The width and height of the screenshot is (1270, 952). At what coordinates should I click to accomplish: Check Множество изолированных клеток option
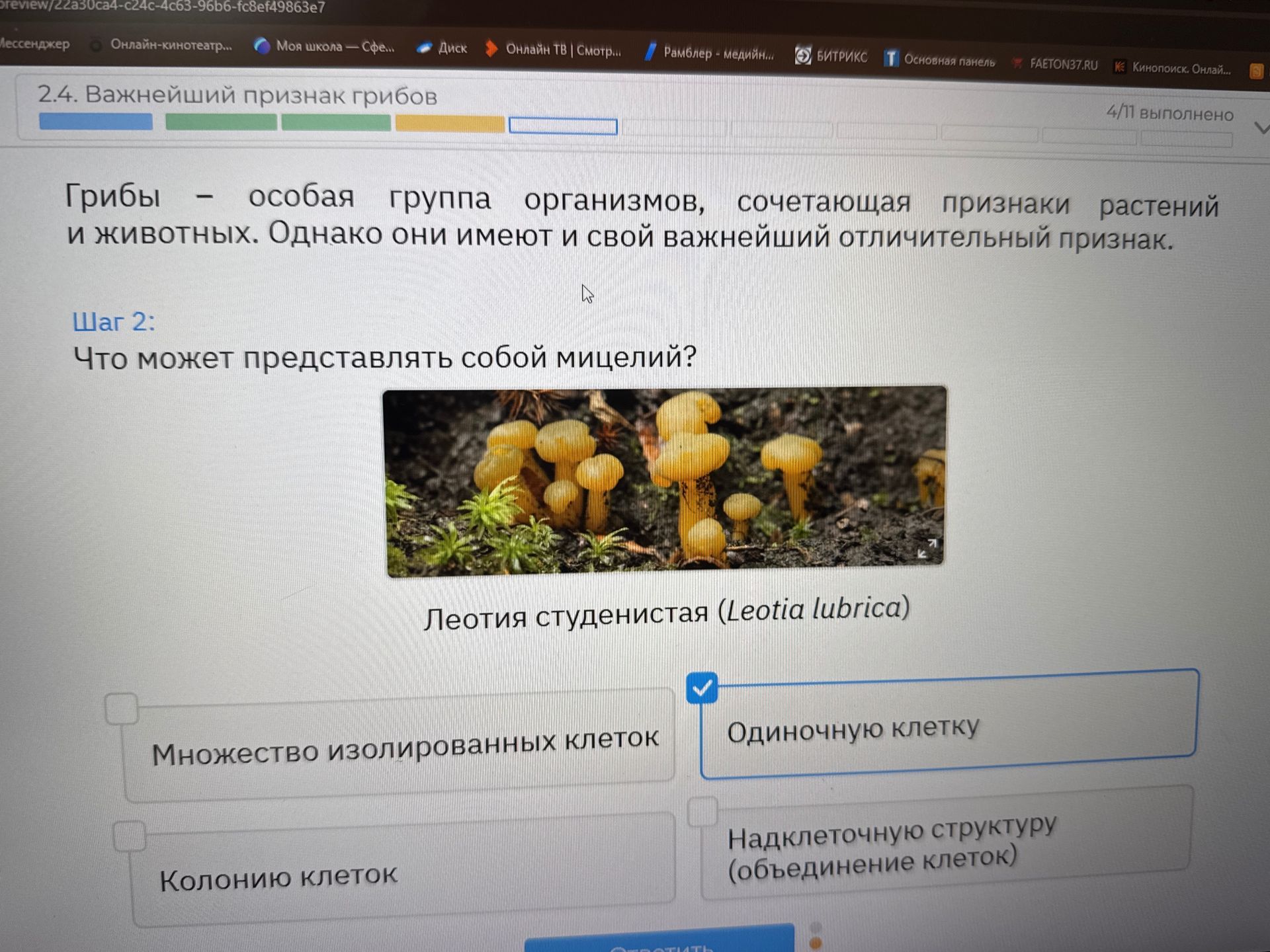pos(122,709)
